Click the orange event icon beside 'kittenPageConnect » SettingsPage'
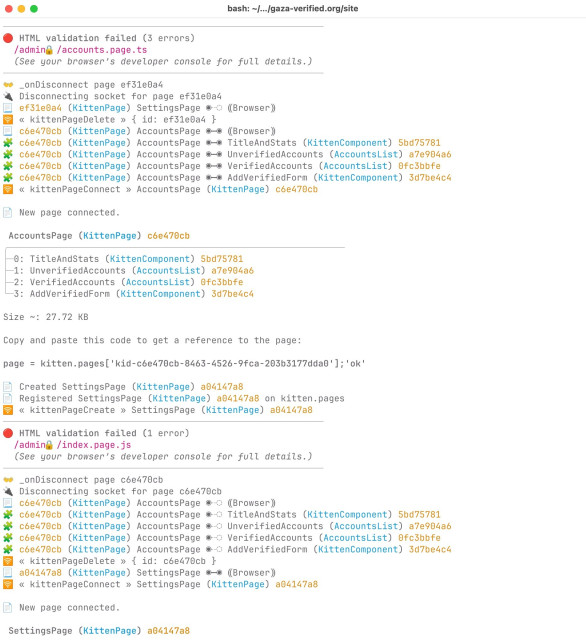 pos(8,584)
